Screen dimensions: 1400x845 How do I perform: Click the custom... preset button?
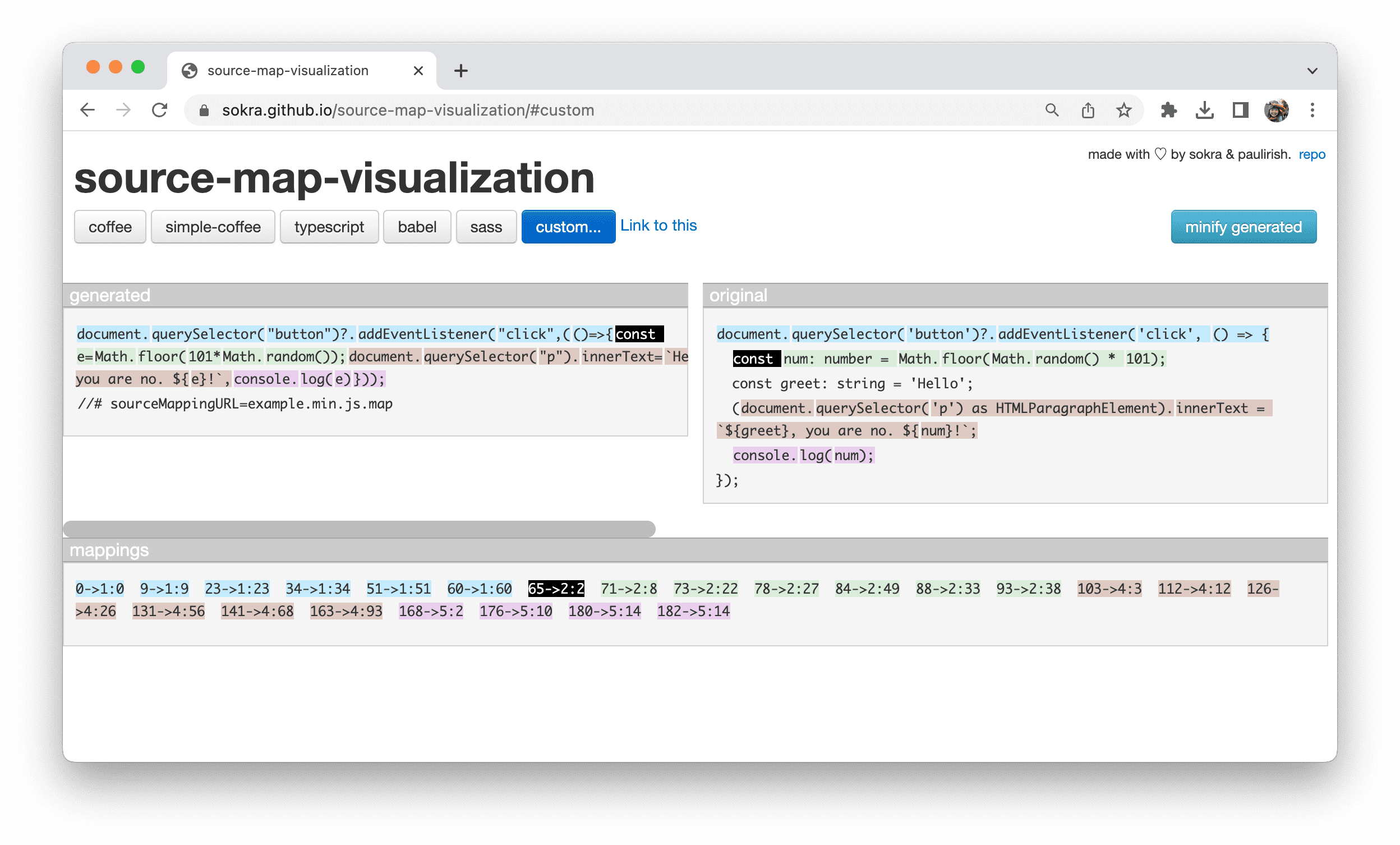pyautogui.click(x=567, y=227)
